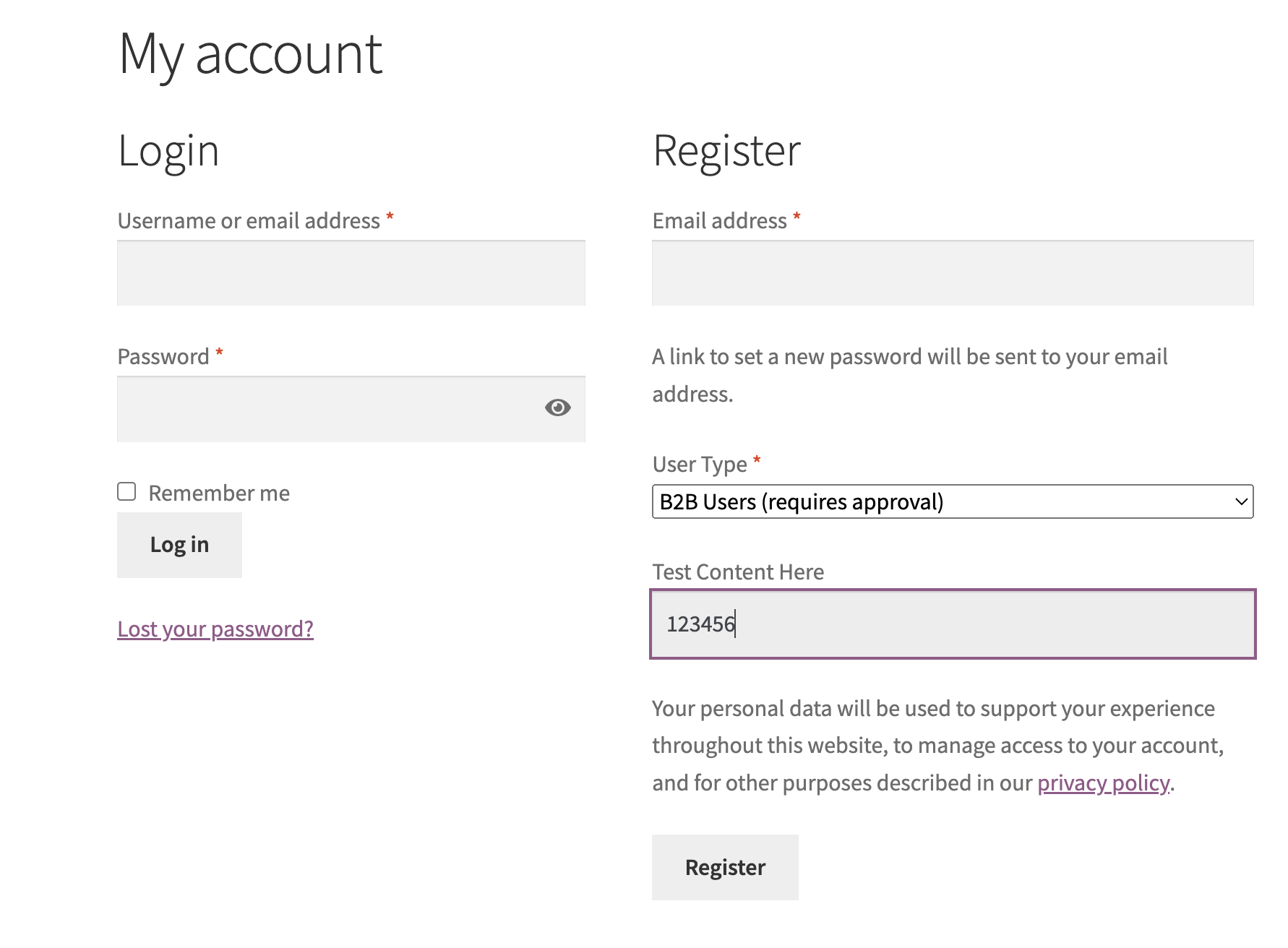Viewport: 1288px width, 948px height.
Task: Focus the Username or email address field
Action: click(x=351, y=273)
